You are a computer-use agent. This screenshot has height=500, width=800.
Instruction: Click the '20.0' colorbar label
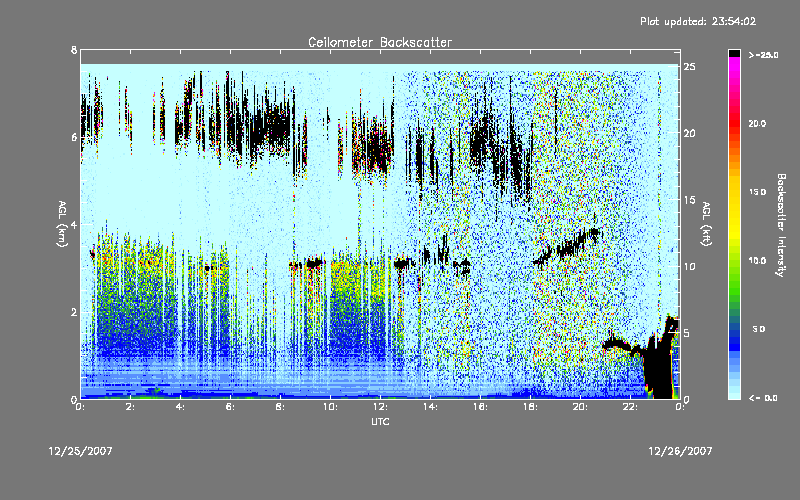(757, 124)
